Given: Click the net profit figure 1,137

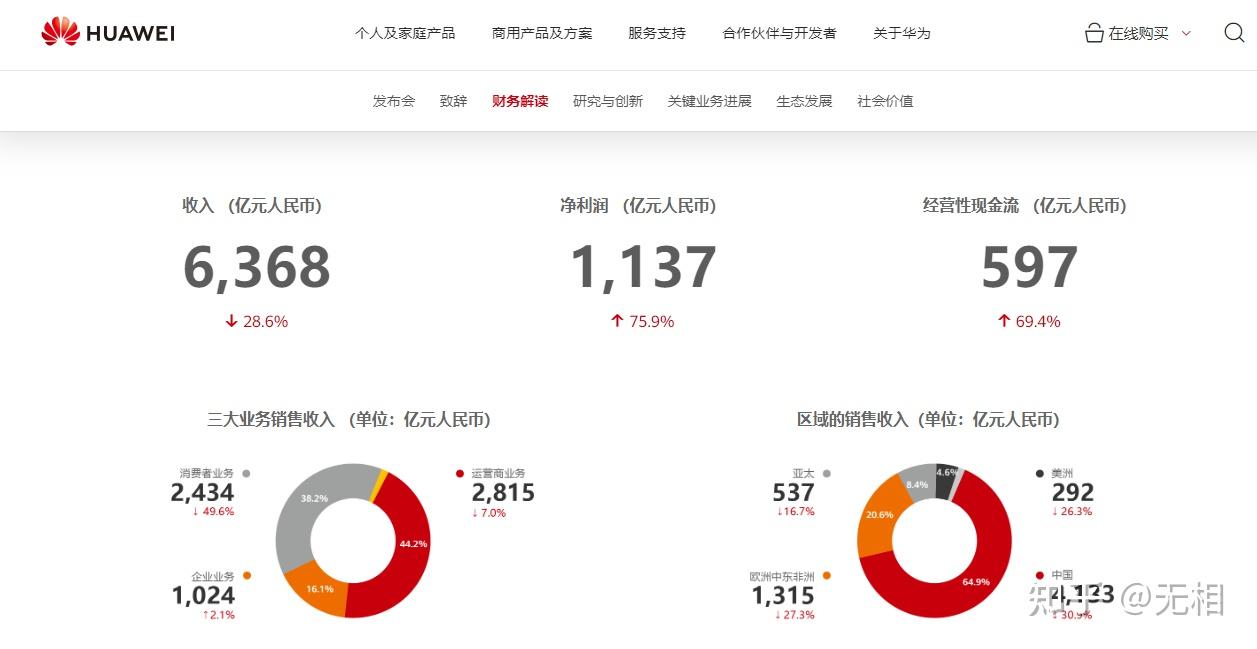Looking at the screenshot, I should coord(643,267).
